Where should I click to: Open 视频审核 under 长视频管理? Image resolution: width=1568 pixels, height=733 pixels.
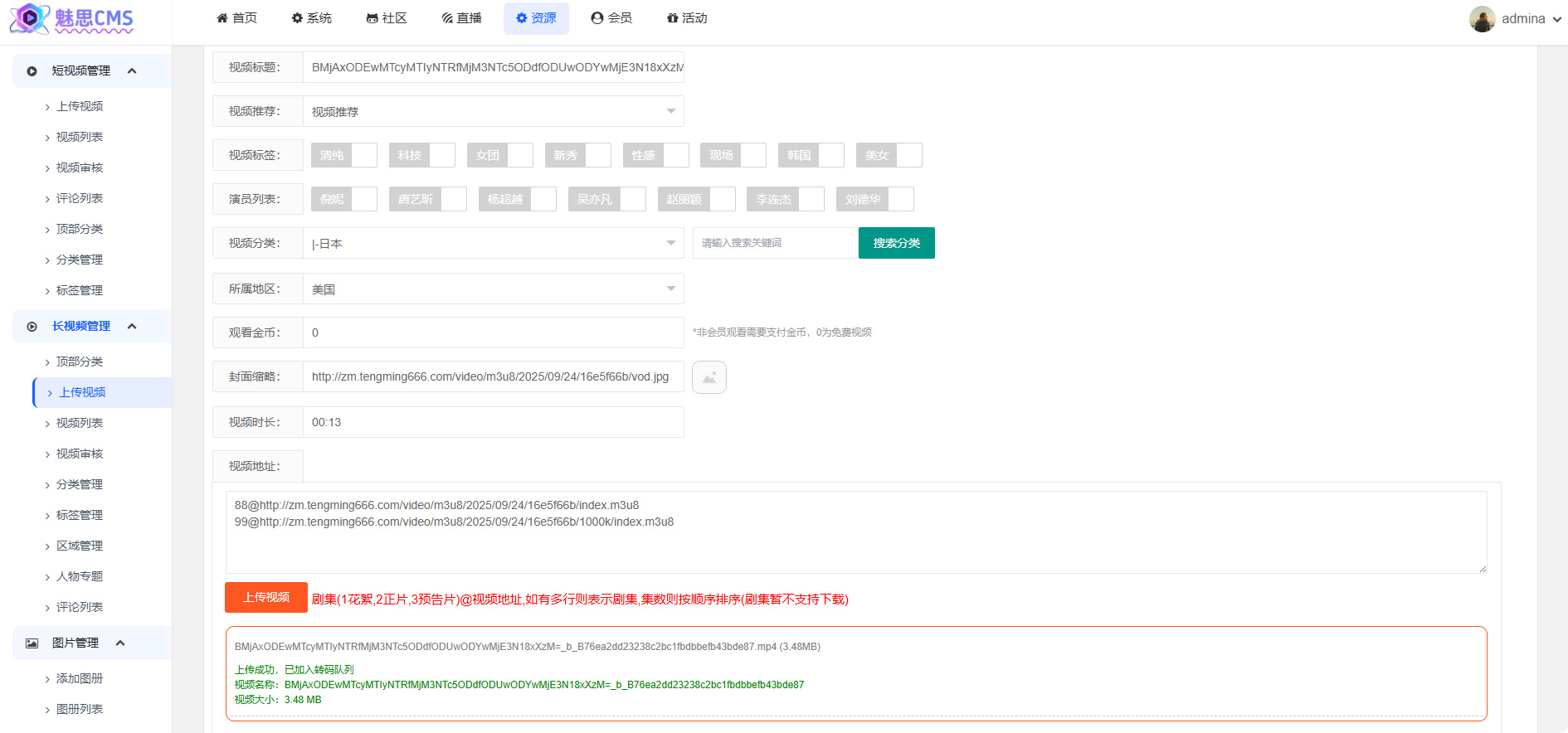tap(80, 454)
